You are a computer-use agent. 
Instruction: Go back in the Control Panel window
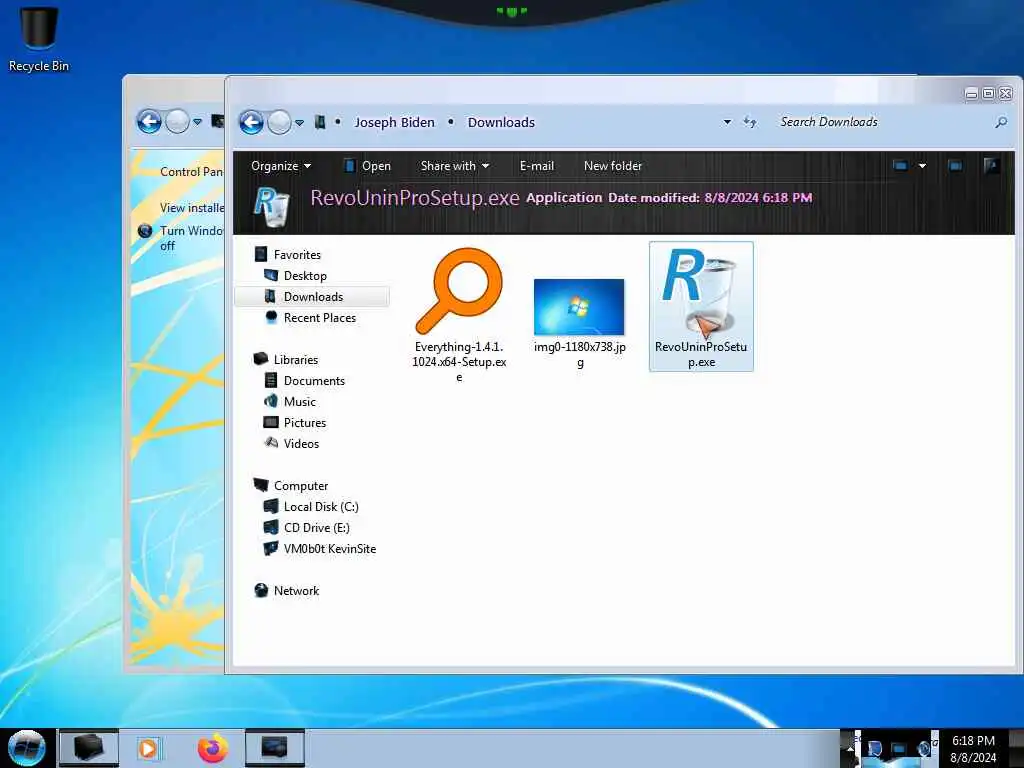click(149, 121)
